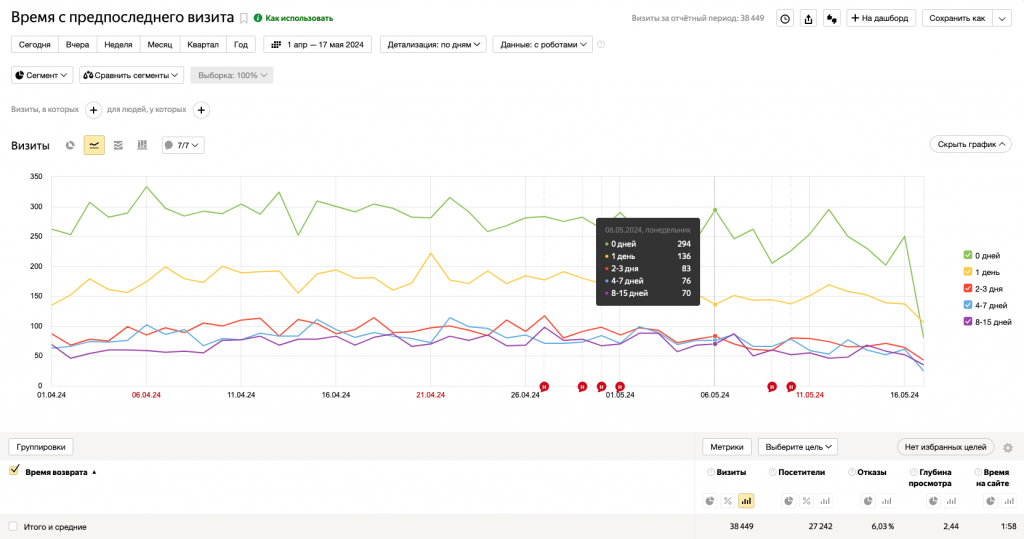Export the report with the share icon

pos(808,18)
